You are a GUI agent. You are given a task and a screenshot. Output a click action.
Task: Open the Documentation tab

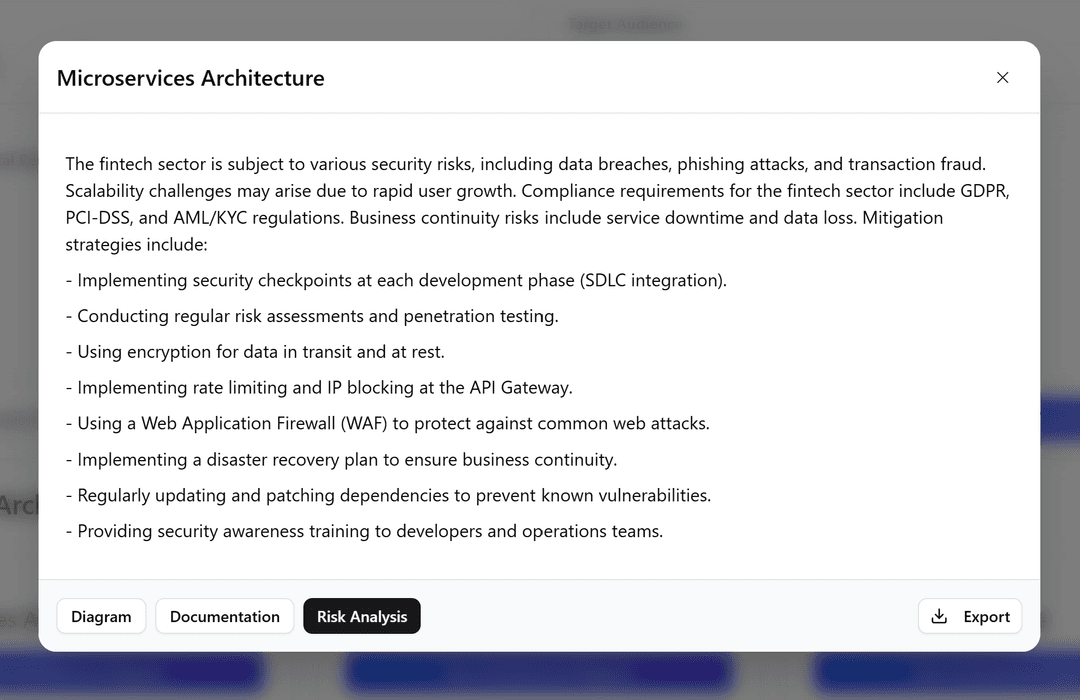pyautogui.click(x=224, y=616)
